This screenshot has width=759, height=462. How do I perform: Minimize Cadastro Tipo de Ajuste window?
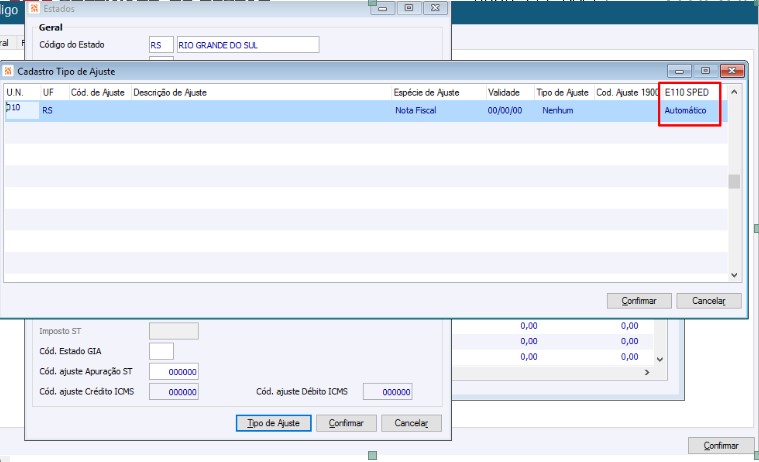click(679, 71)
